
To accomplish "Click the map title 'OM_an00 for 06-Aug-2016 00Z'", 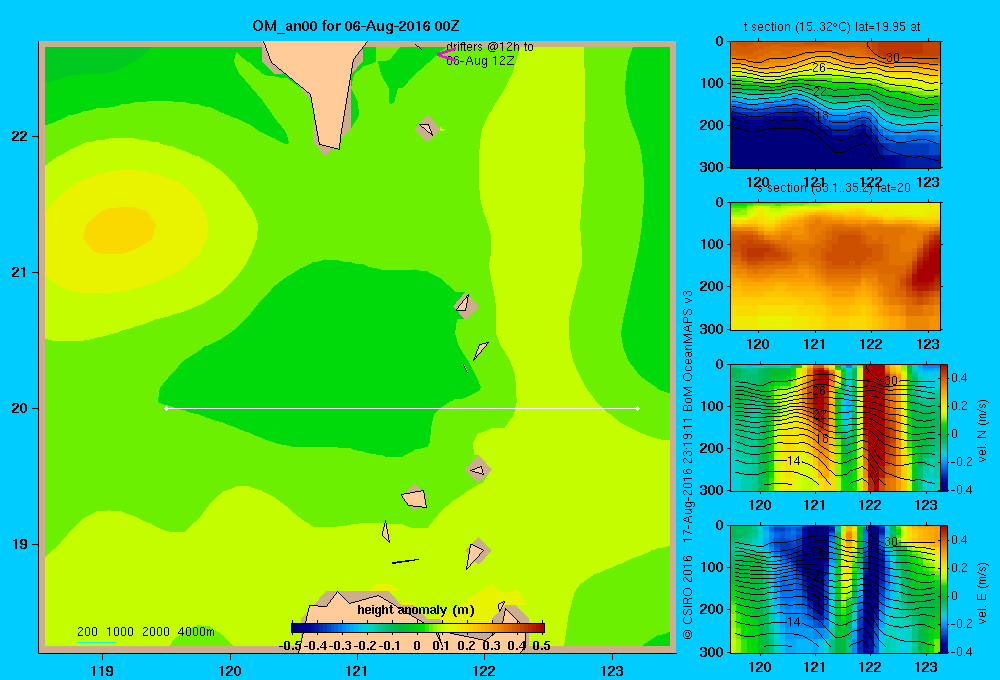I will pos(356,26).
